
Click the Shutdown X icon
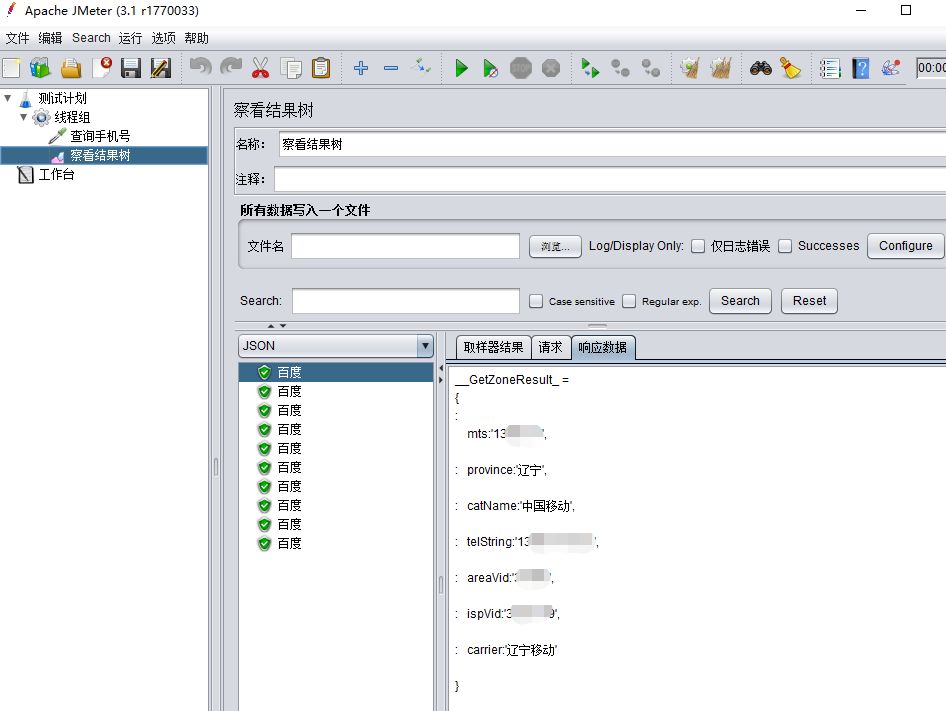coord(551,68)
